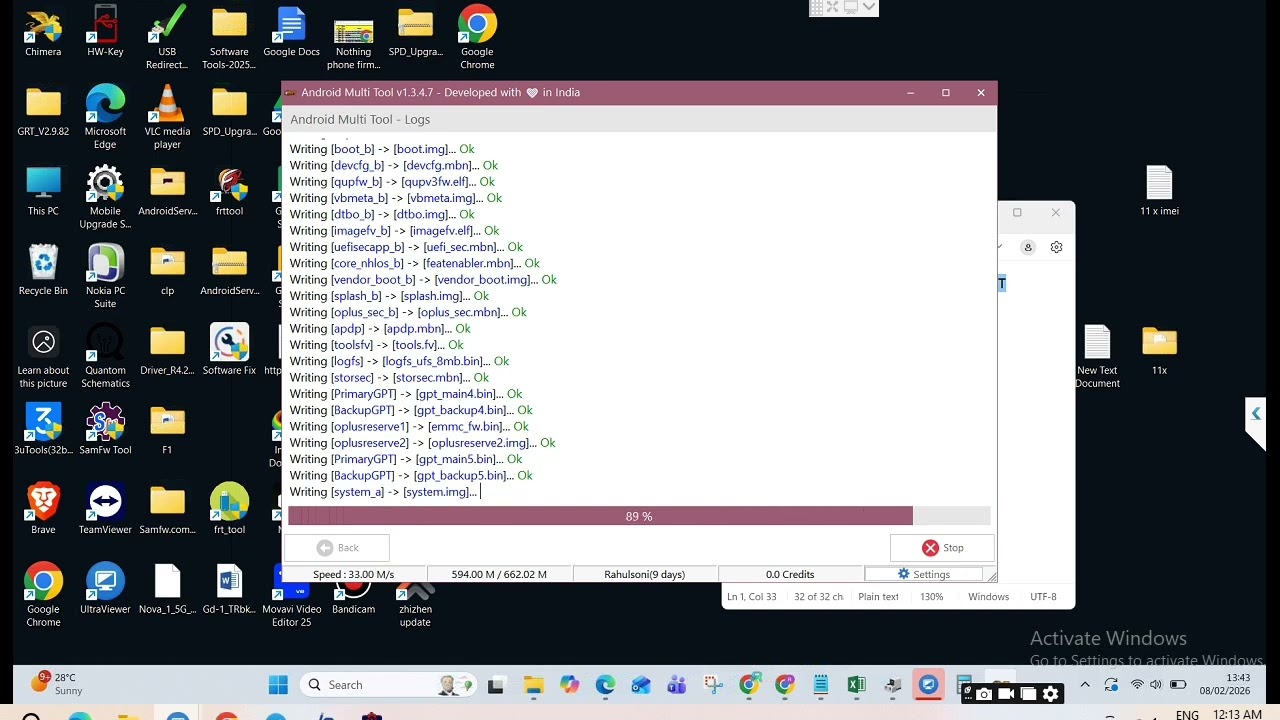
Task: Expand the blue side panel arrow on the desktop
Action: (x=1256, y=414)
